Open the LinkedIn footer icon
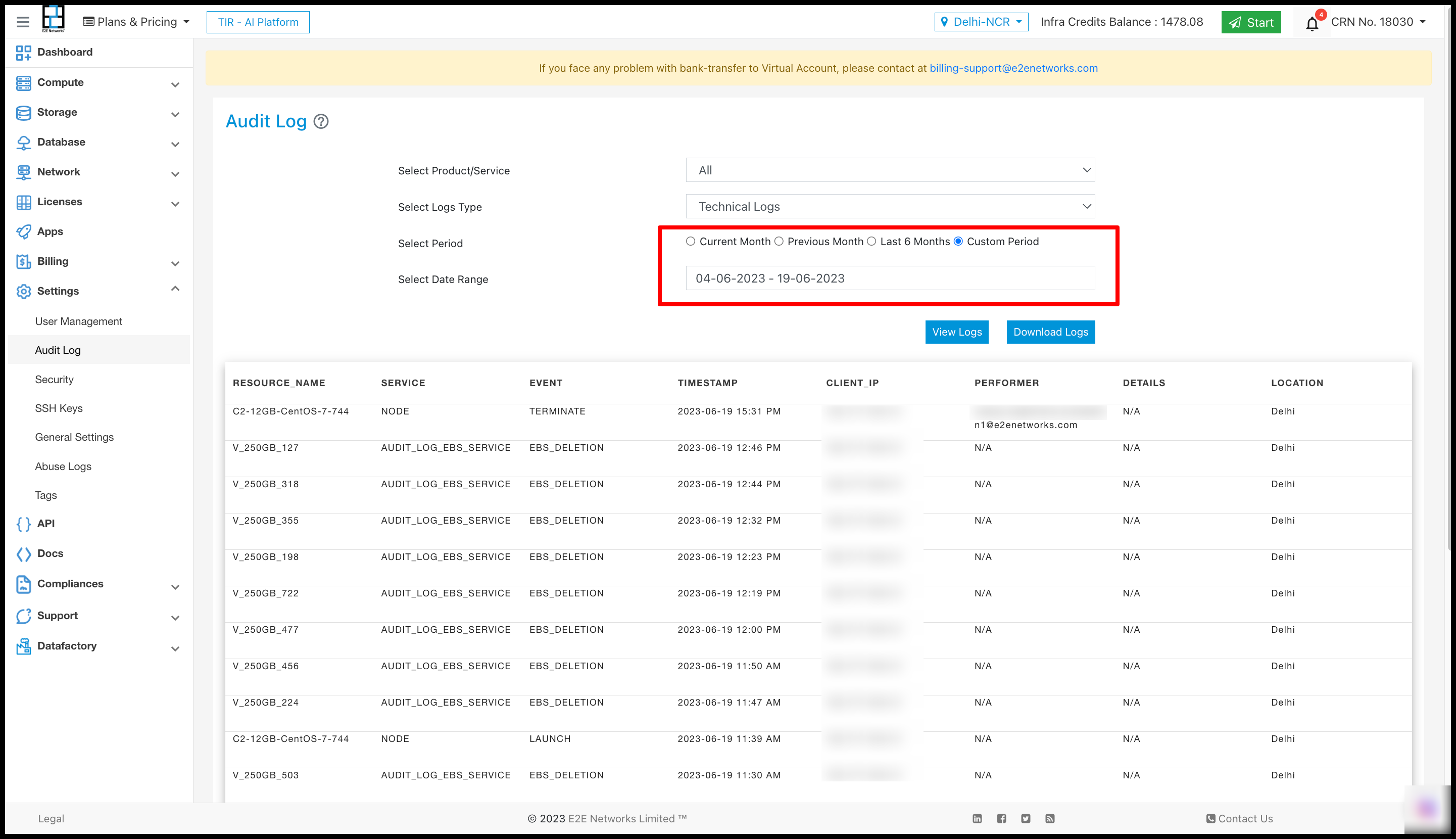The height and width of the screenshot is (839, 1456). tap(978, 818)
